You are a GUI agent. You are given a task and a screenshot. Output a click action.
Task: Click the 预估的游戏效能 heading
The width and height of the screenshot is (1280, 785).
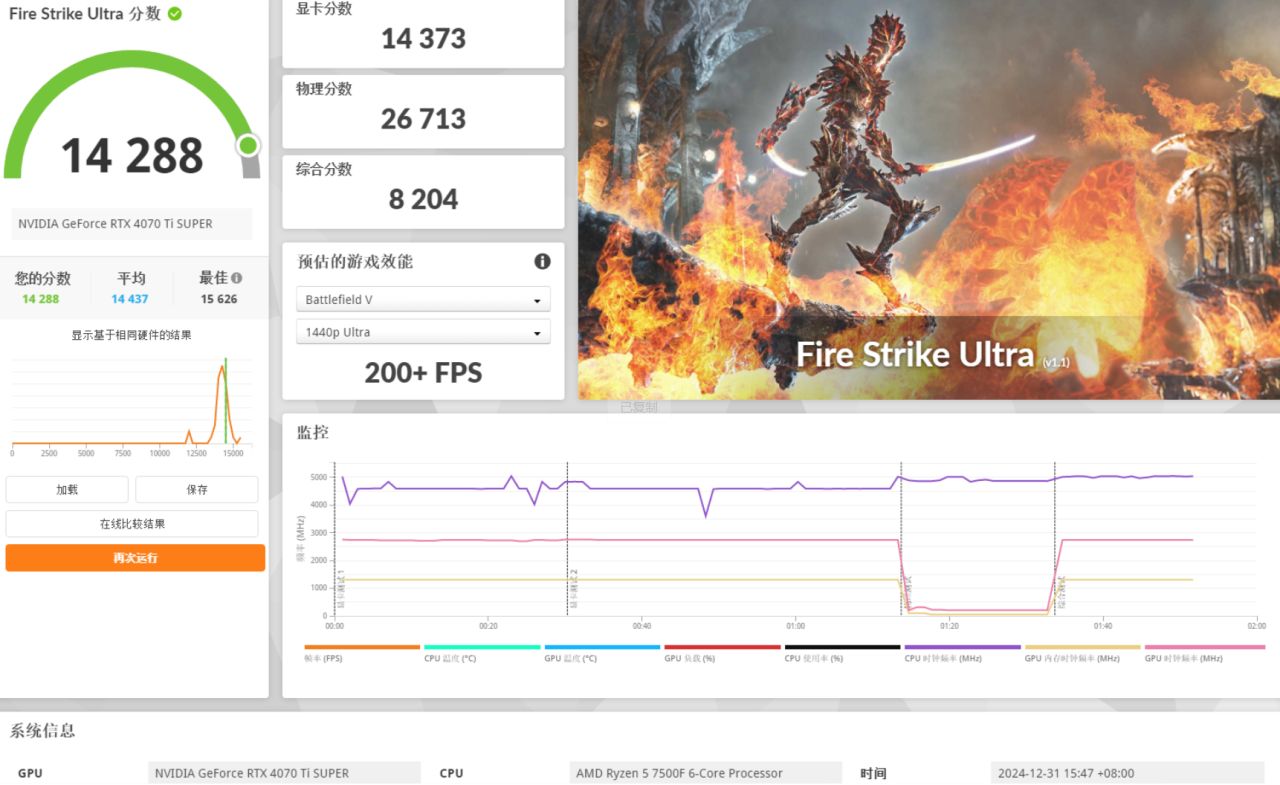(355, 261)
